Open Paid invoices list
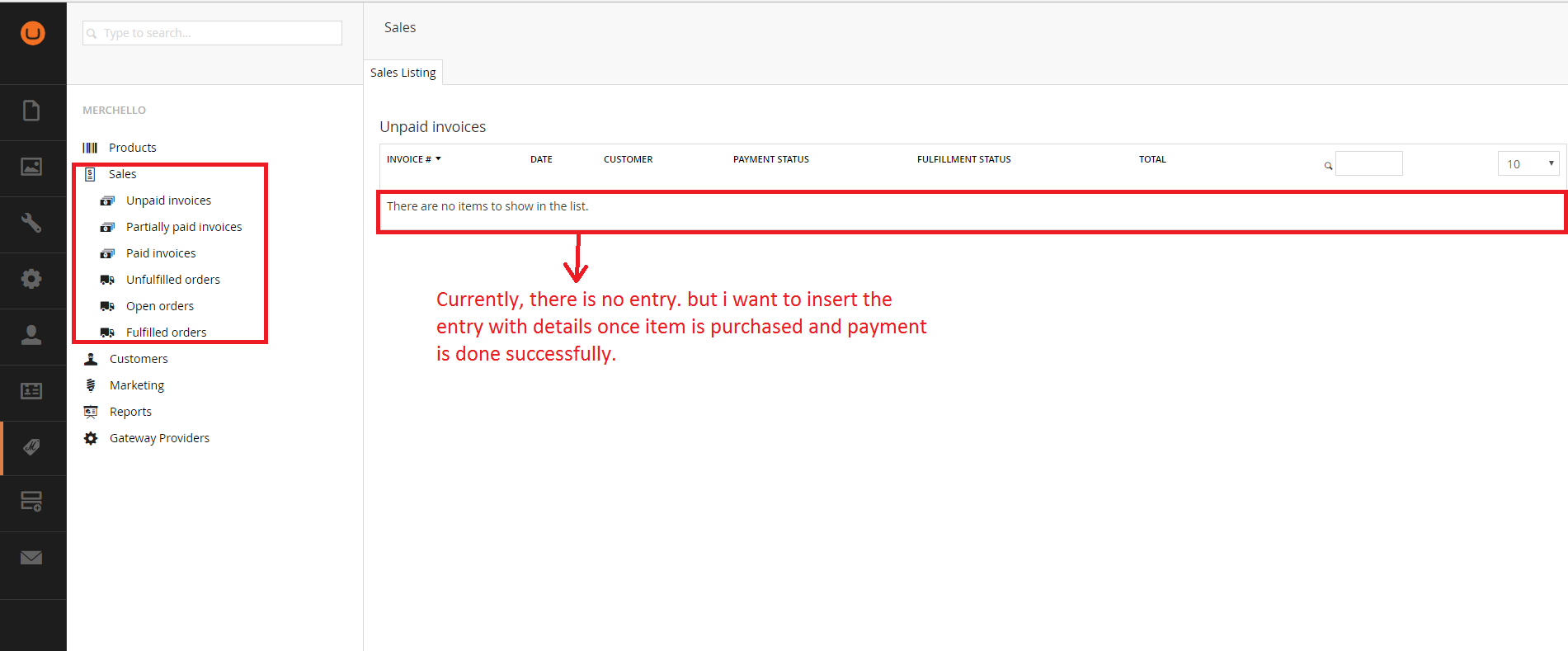 coord(161,253)
